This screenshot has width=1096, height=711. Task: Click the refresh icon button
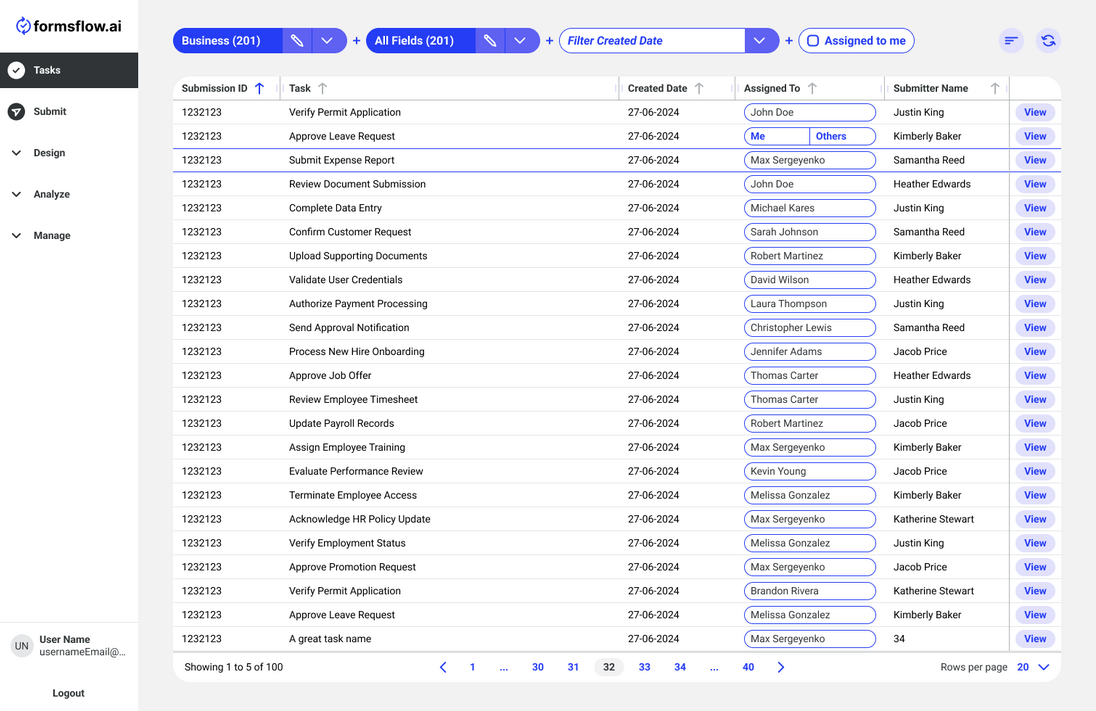[1048, 41]
